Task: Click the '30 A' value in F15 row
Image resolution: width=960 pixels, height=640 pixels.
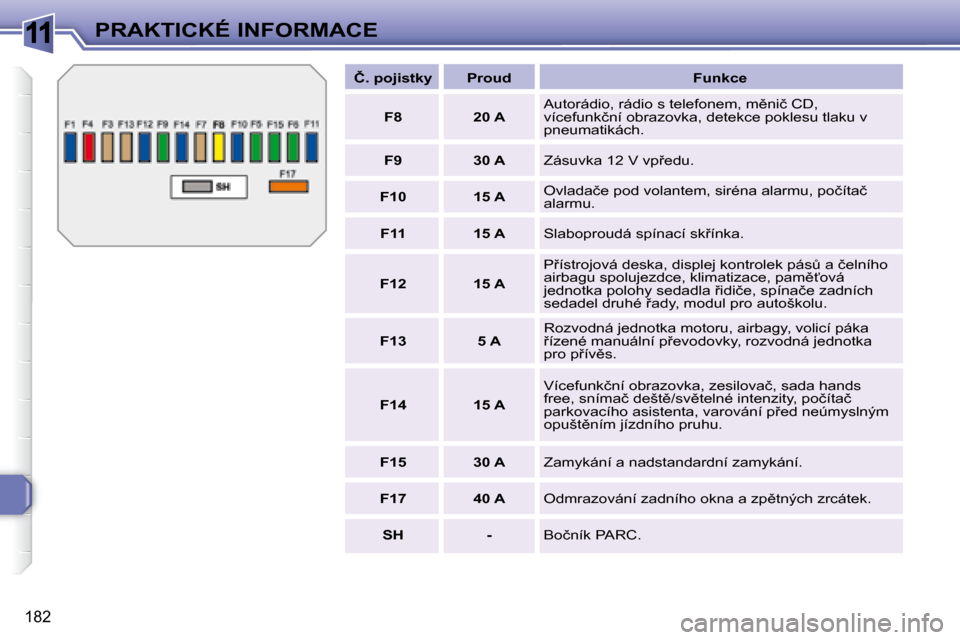Action: click(489, 462)
